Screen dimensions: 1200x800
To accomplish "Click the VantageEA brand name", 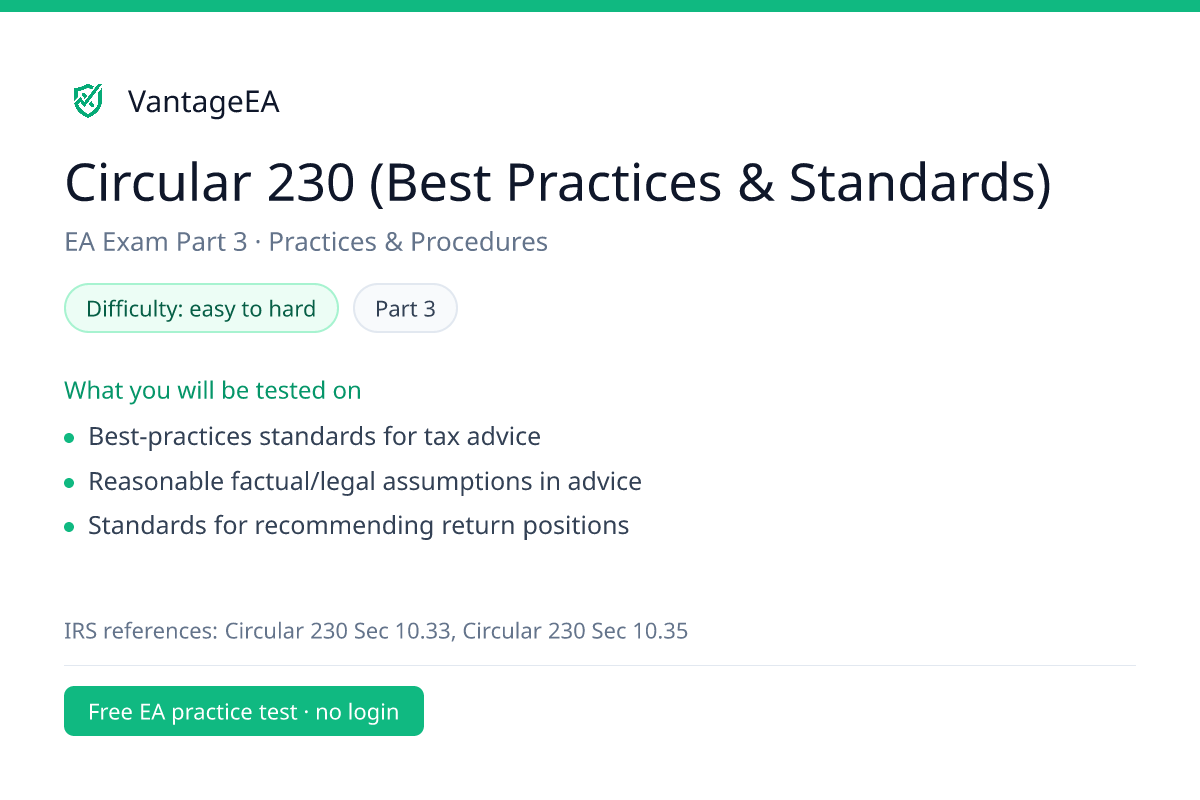I will tap(204, 102).
